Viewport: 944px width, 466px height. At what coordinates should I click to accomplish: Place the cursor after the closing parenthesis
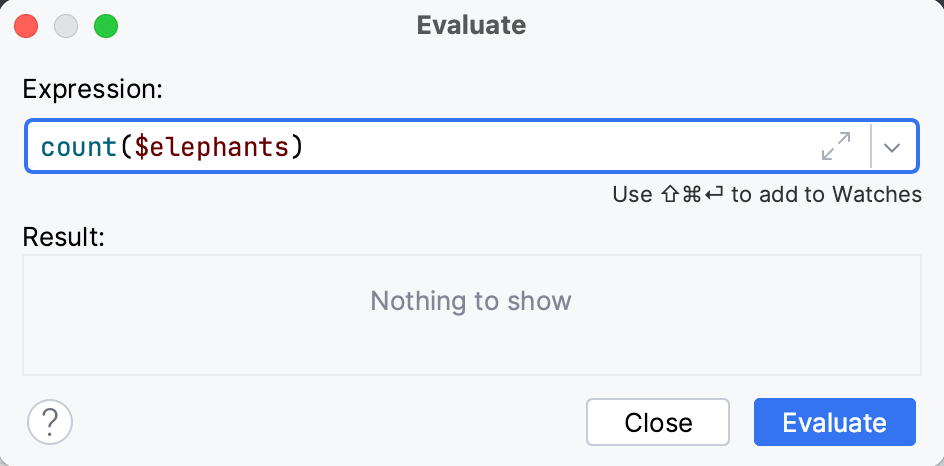[x=304, y=147]
